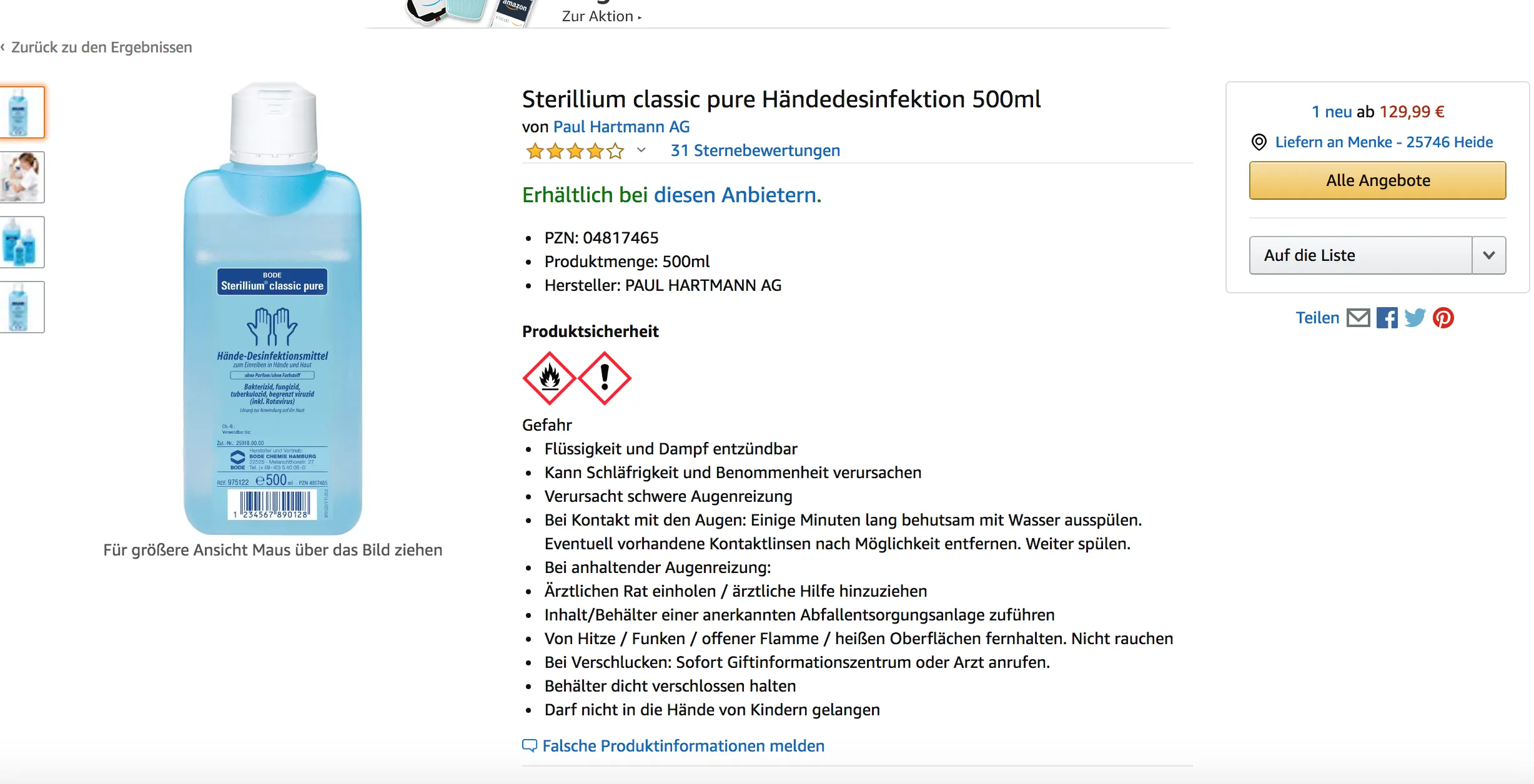Go back via Zurück zu den Ergebnissen

tap(97, 47)
